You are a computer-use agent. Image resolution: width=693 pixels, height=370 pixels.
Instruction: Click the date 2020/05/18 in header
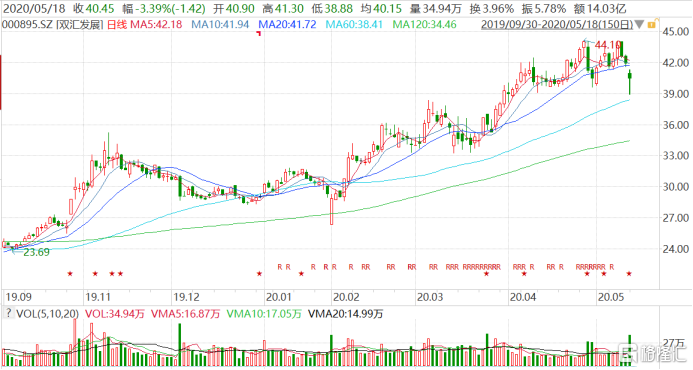(x=34, y=8)
